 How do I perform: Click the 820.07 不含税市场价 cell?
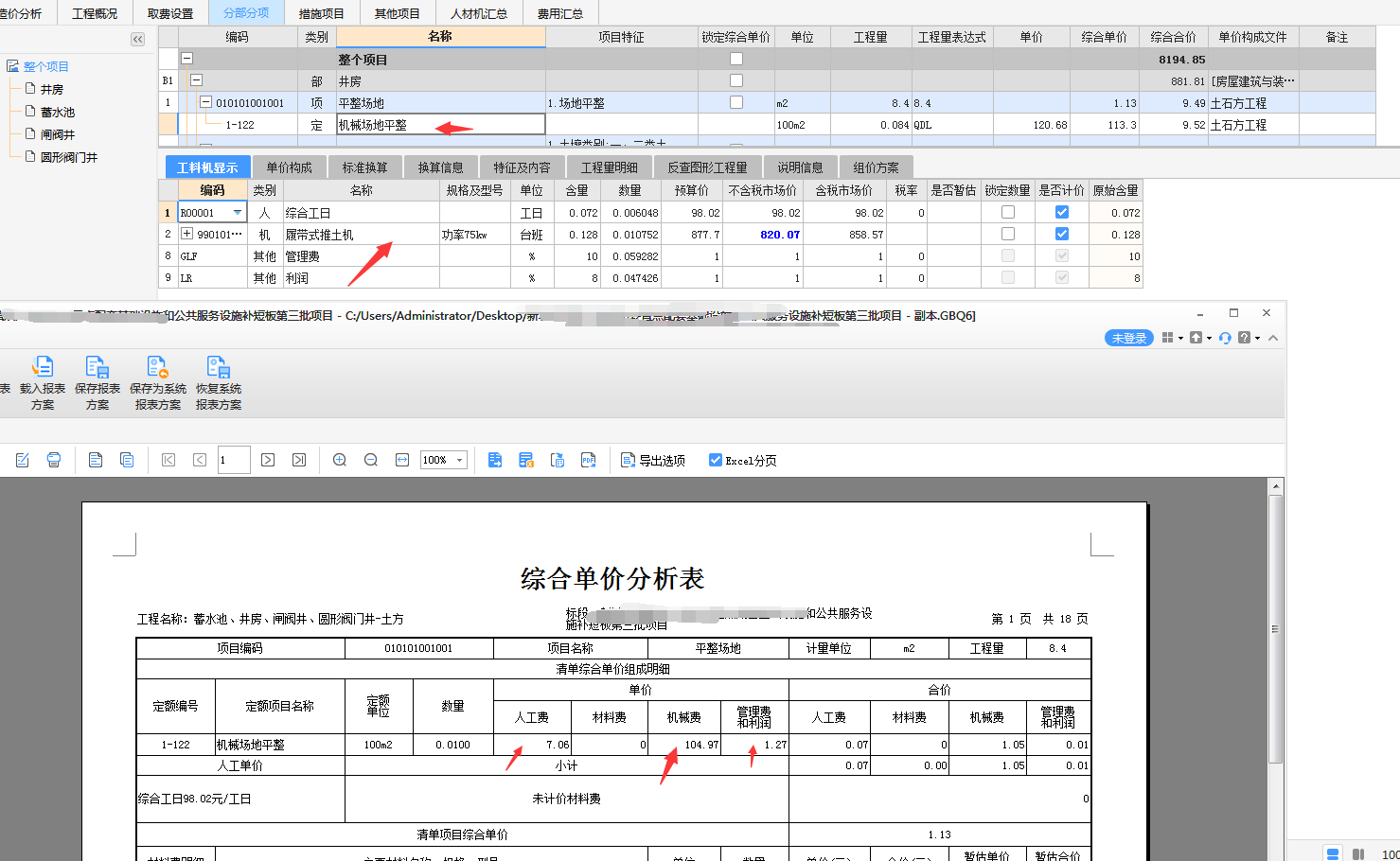pyautogui.click(x=764, y=234)
